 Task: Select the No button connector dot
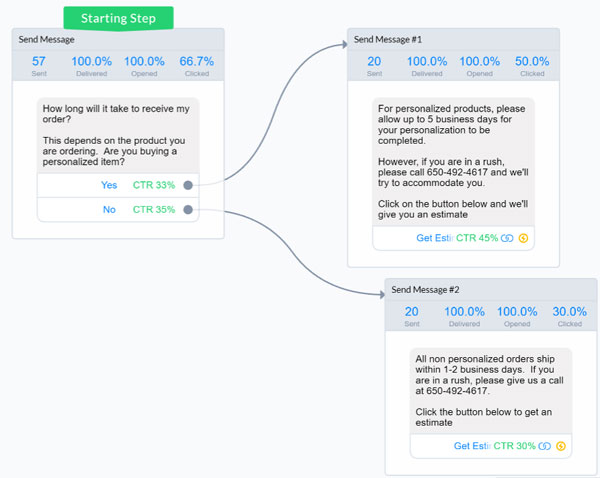point(188,210)
